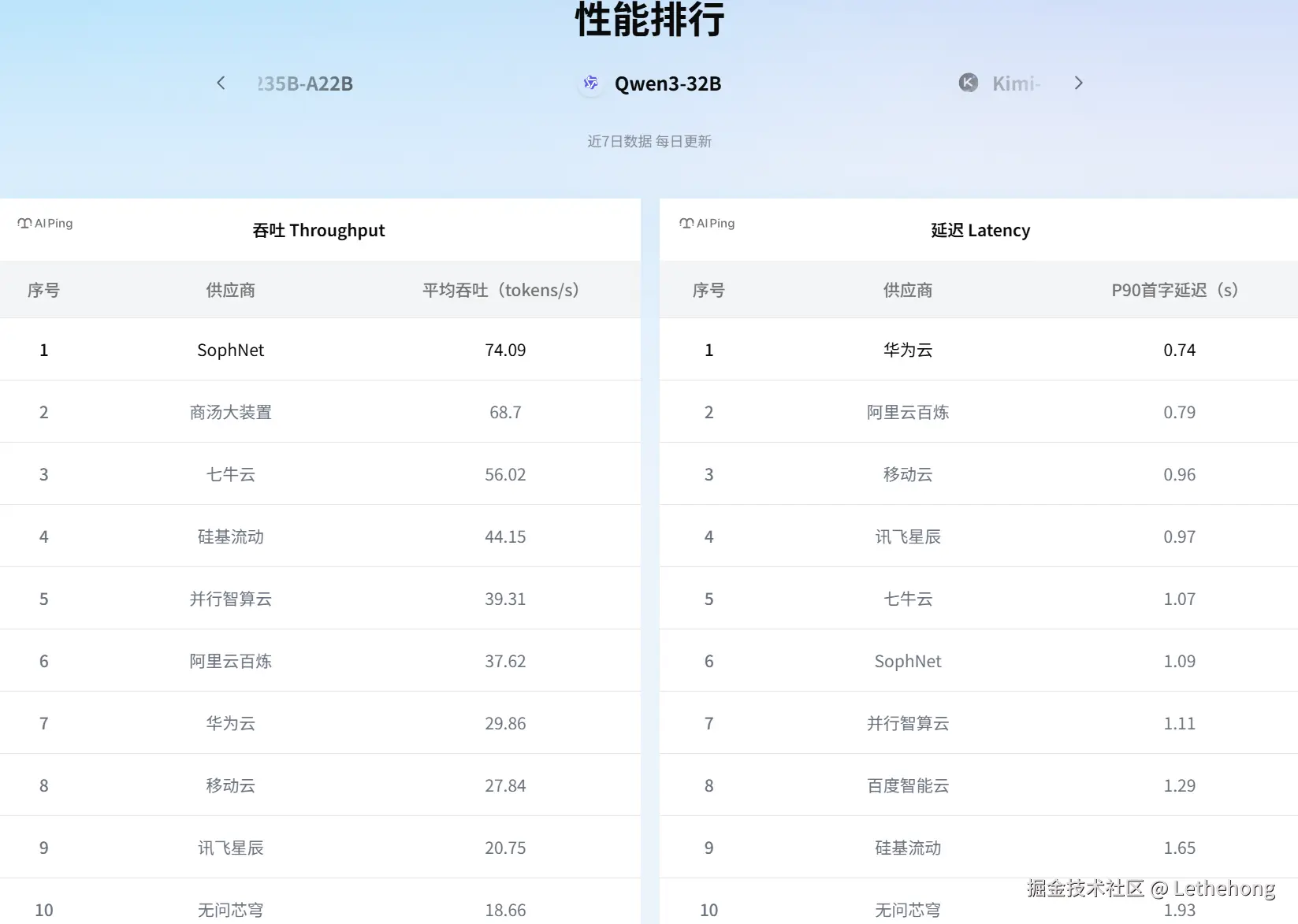Go to the previous model with the left chevron
Viewport: 1298px width, 924px height.
tap(221, 83)
